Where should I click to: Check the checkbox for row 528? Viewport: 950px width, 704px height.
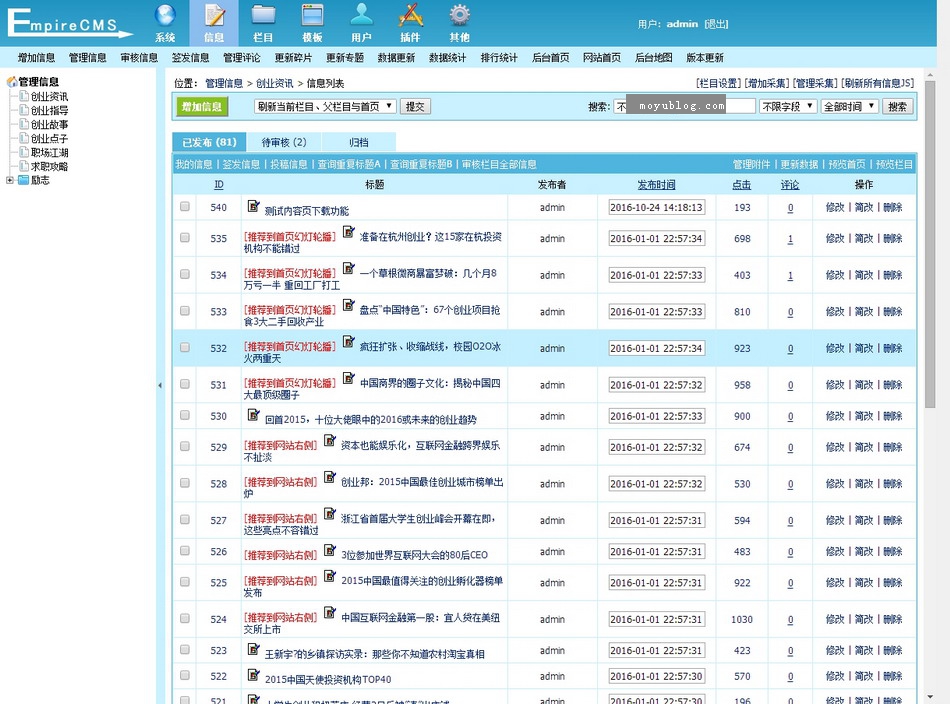pyautogui.click(x=185, y=483)
